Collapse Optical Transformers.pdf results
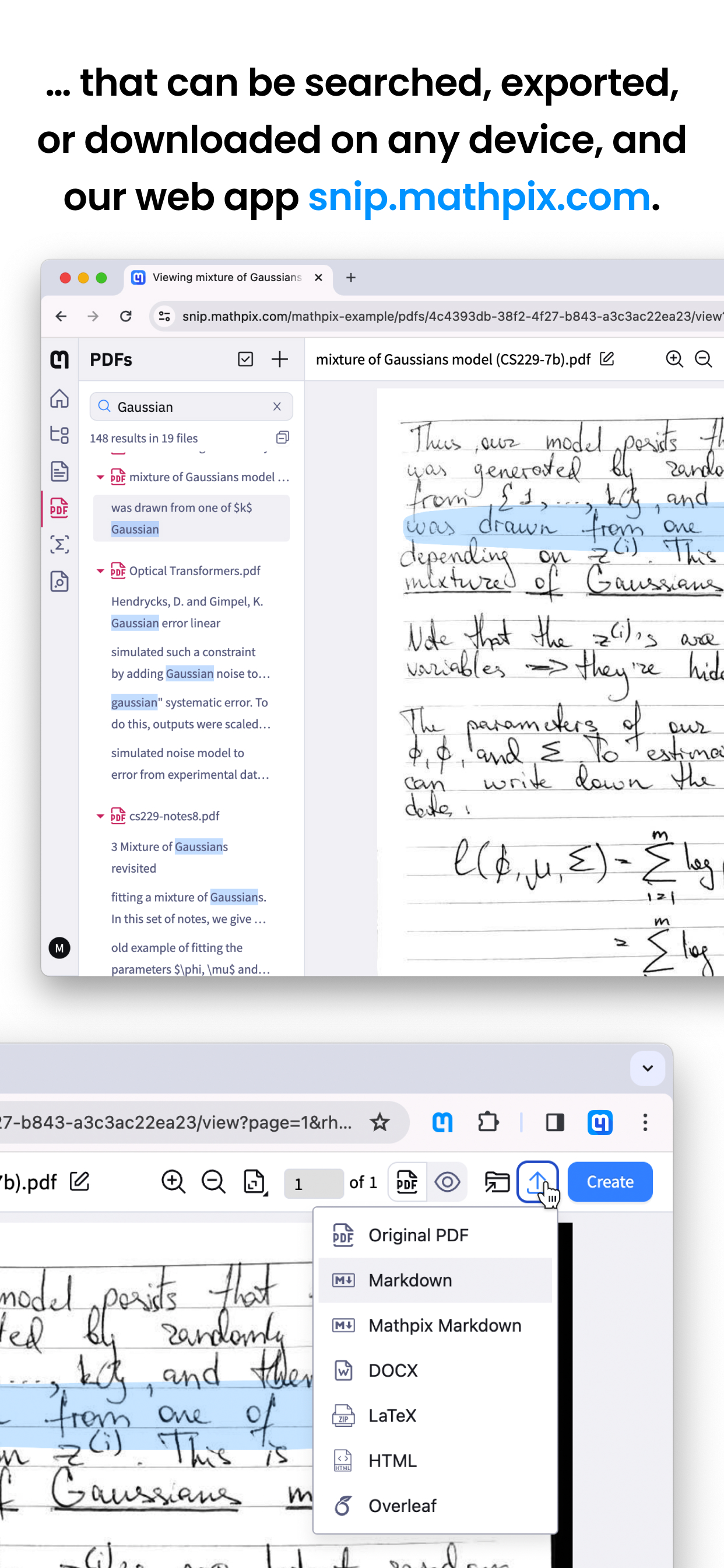 tap(100, 571)
